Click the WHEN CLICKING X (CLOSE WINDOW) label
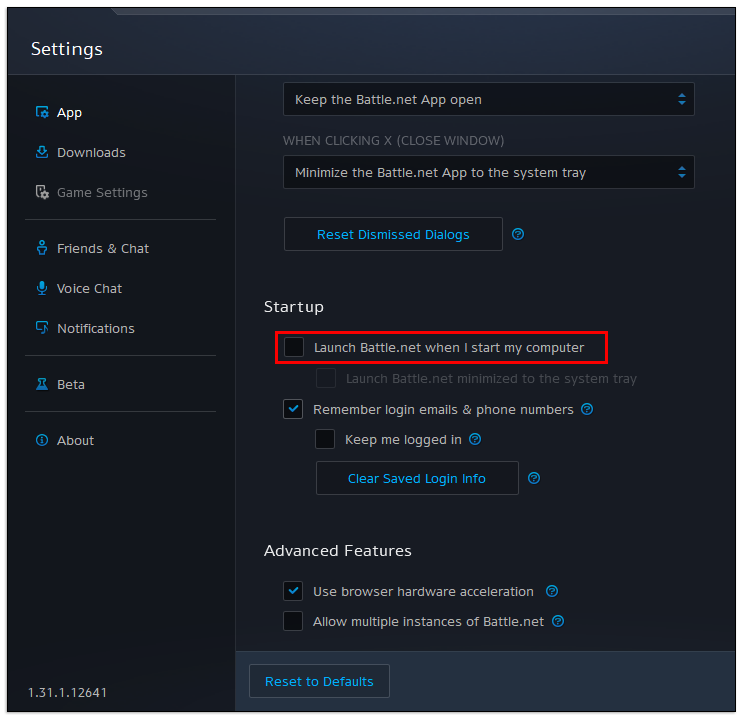744x720 pixels. (393, 140)
